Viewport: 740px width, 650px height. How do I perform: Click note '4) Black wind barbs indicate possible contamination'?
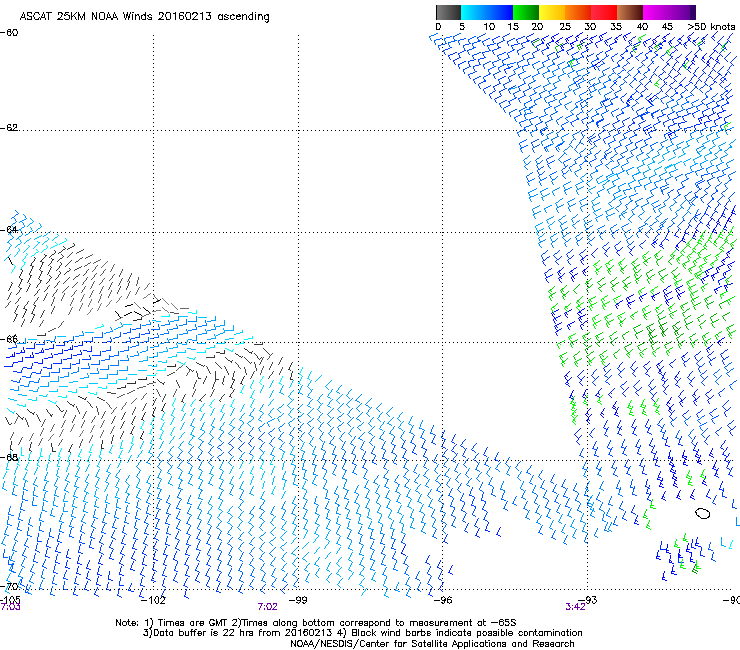click(x=461, y=633)
